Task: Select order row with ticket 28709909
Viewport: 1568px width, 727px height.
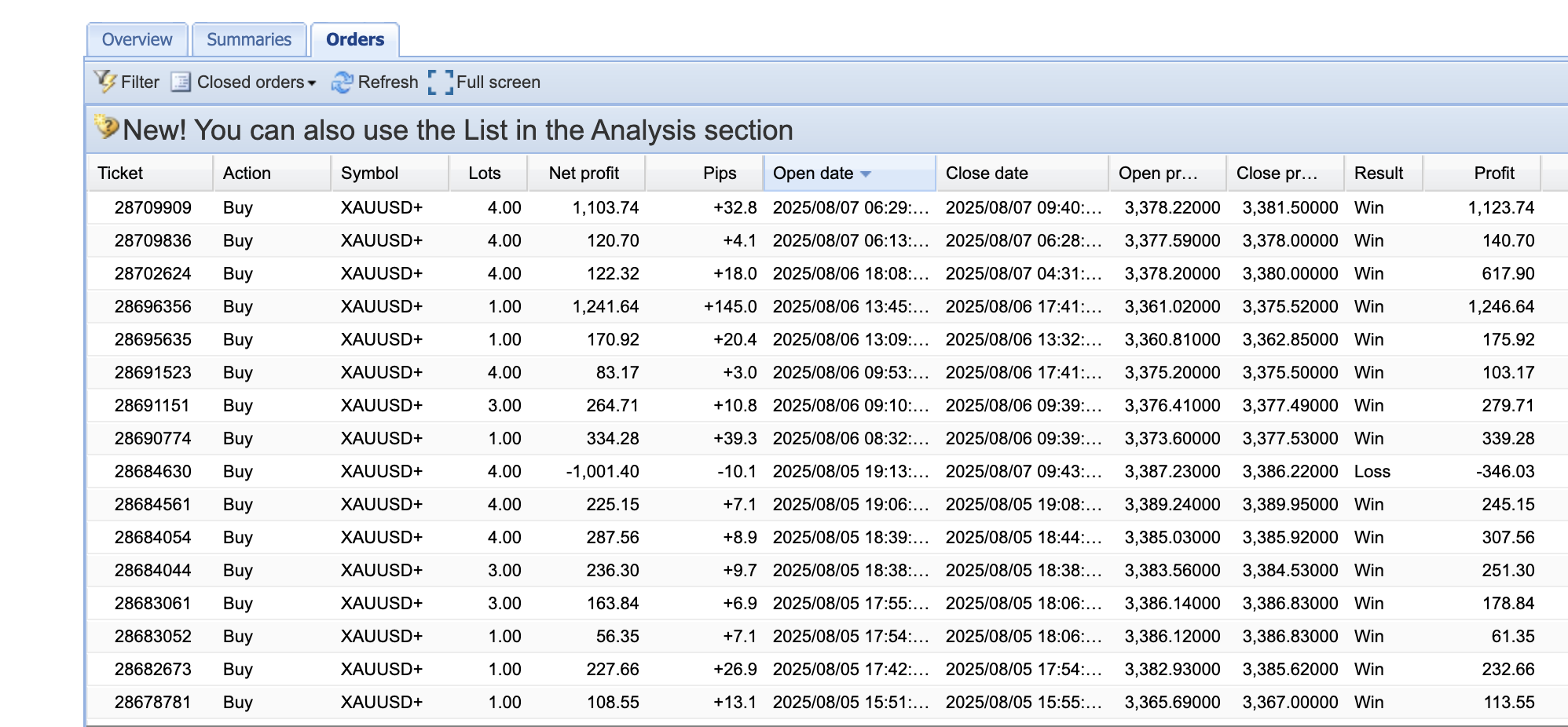Action: [153, 208]
